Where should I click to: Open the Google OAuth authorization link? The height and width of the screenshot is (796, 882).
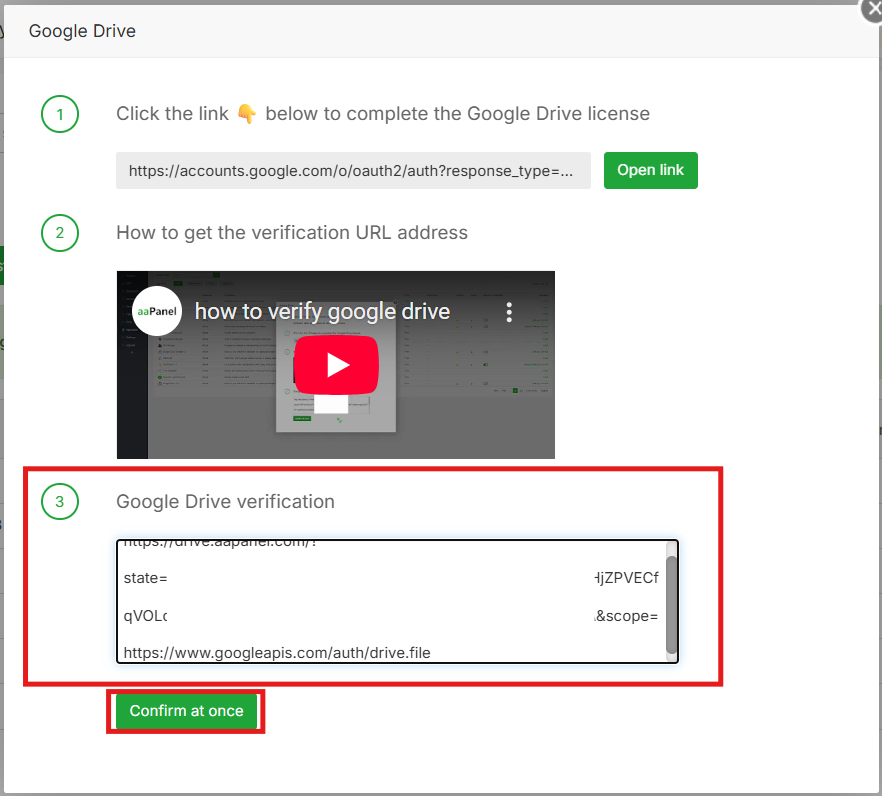coord(650,170)
